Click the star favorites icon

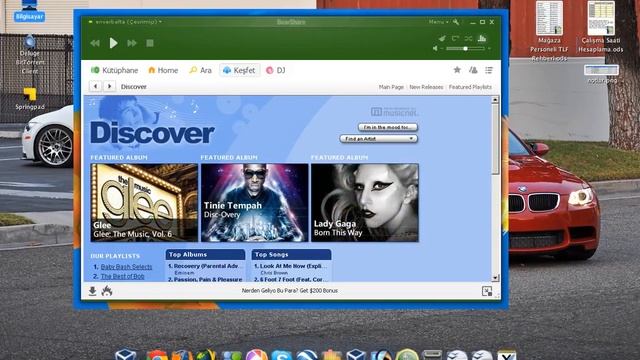pyautogui.click(x=457, y=70)
